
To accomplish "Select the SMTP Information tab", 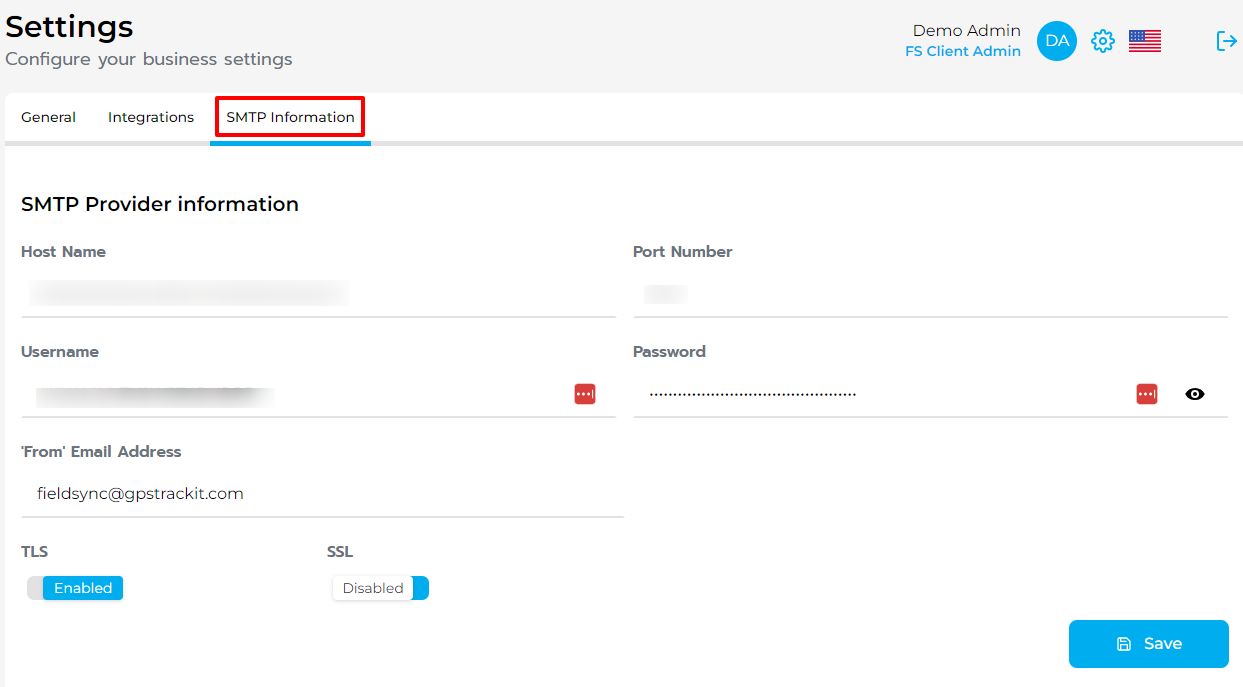I will tap(289, 117).
